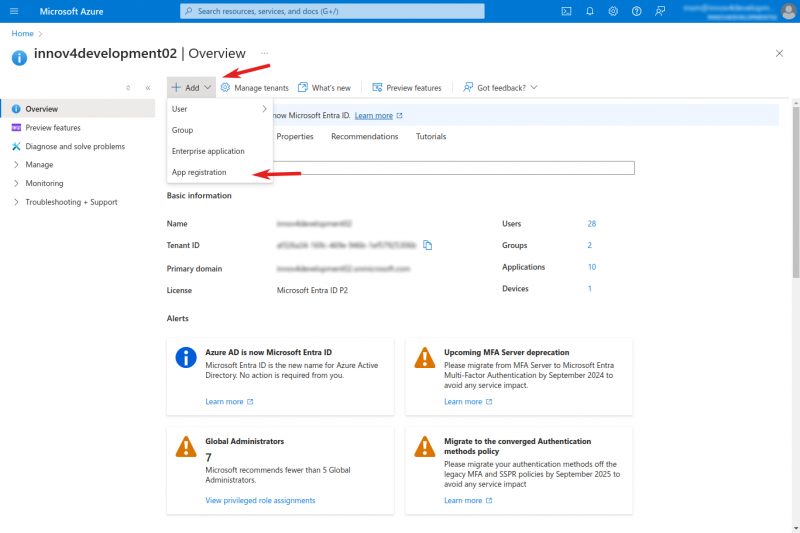
Task: Focus the top Search resources box
Action: (332, 11)
